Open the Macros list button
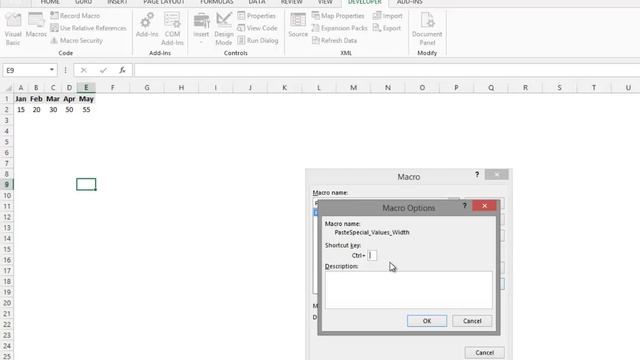The height and width of the screenshot is (360, 640). [36, 25]
